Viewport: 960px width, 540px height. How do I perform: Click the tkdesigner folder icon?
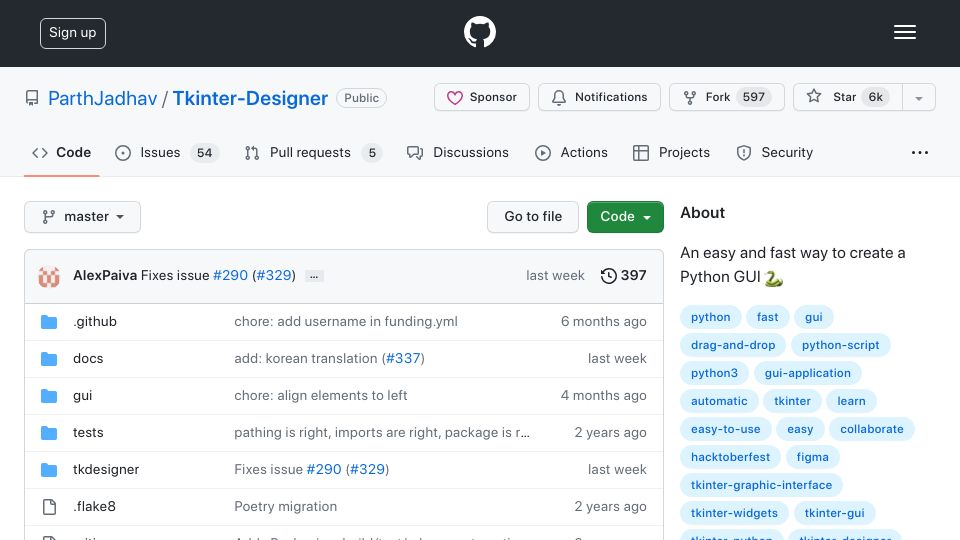click(49, 470)
